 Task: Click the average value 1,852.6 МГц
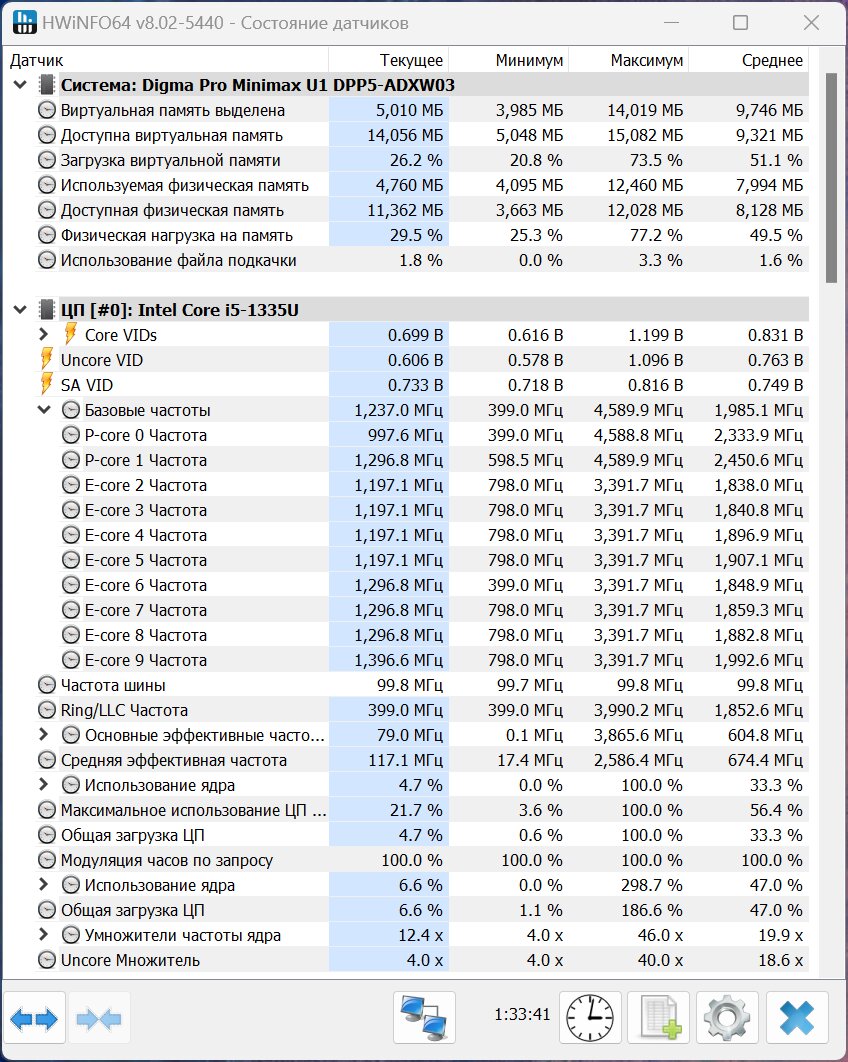coord(759,710)
